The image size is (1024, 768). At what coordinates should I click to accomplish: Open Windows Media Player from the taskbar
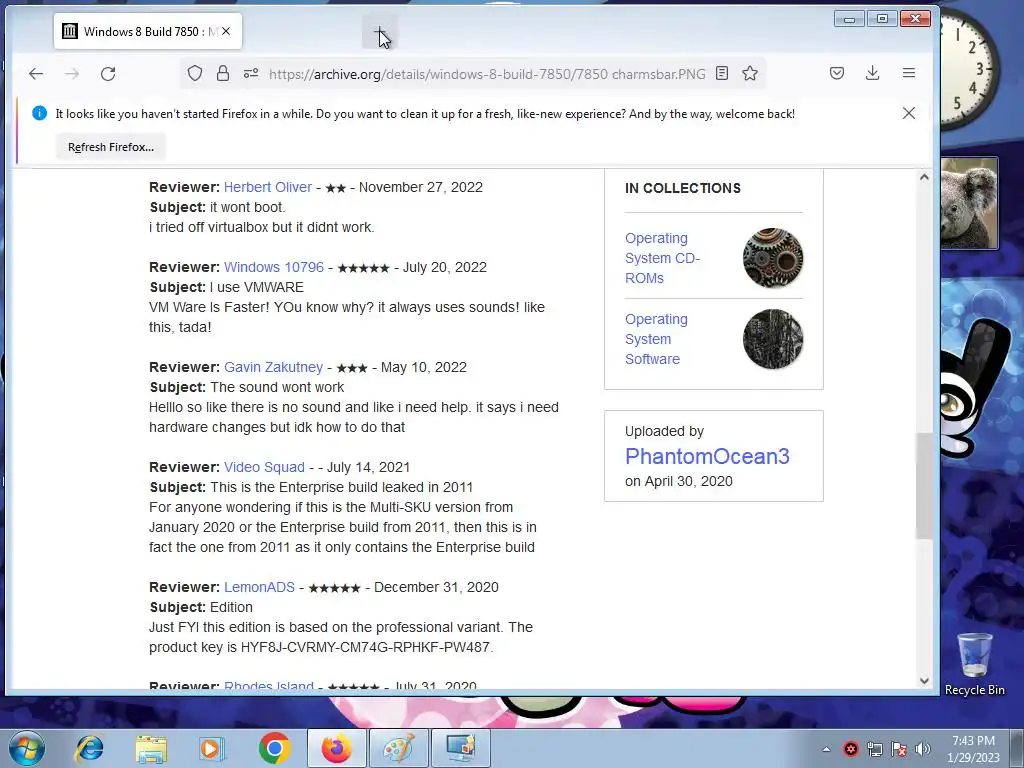(x=211, y=748)
